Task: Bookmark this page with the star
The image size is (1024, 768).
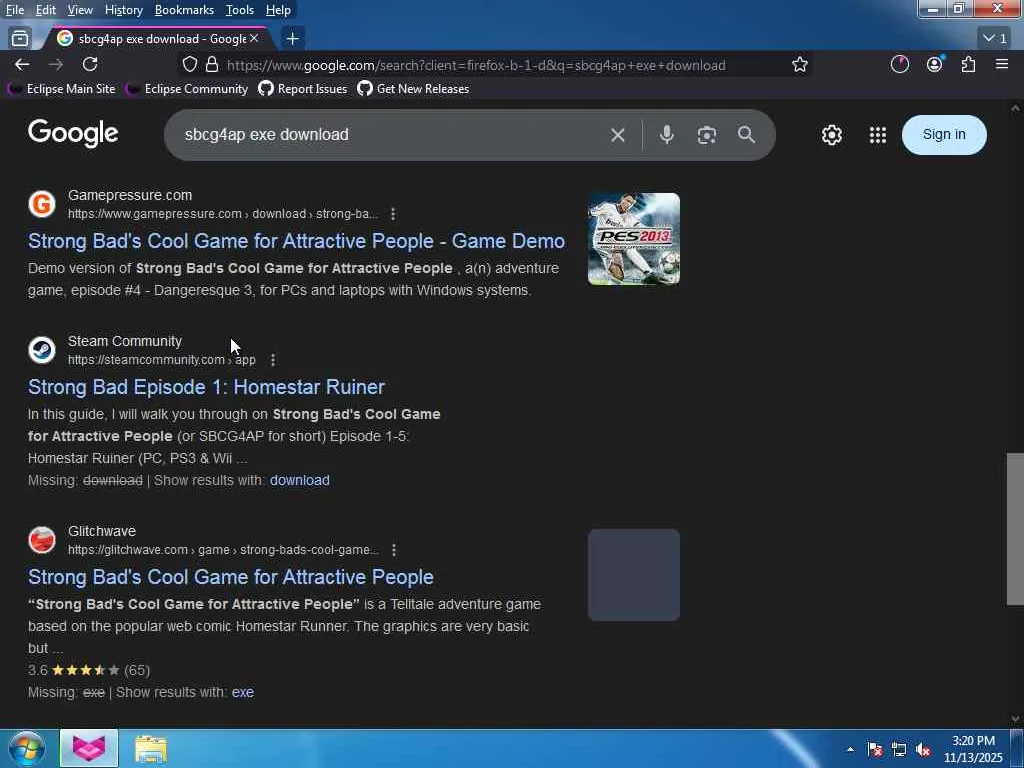Action: coord(800,65)
